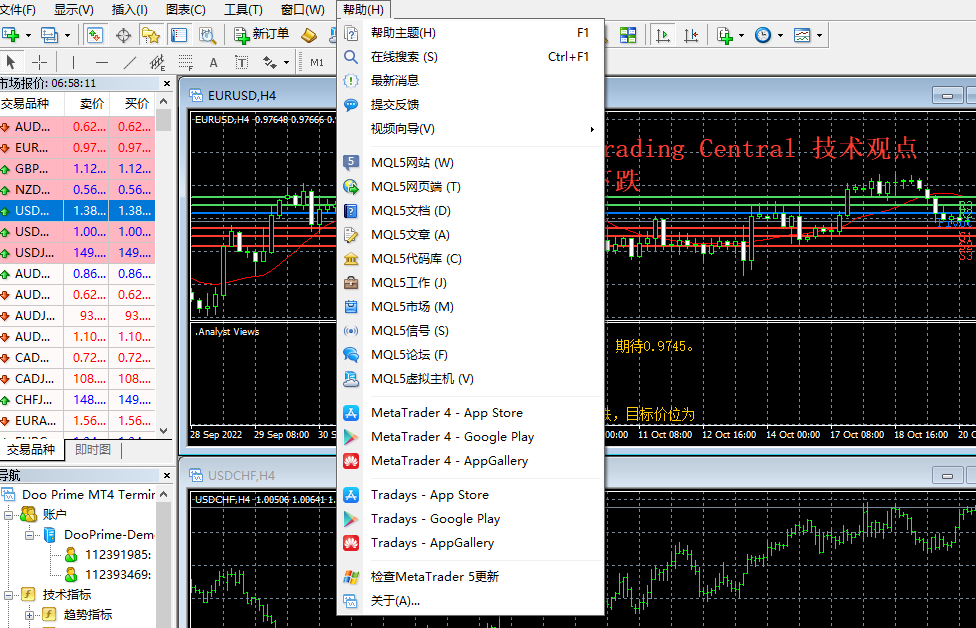Click the 新订单 new order button

point(261,35)
